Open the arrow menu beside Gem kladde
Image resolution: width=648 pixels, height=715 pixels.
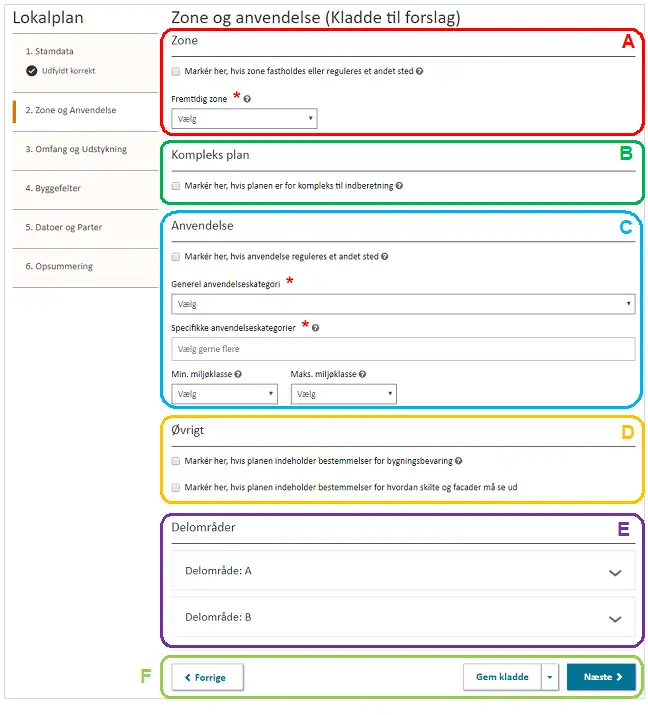click(550, 677)
